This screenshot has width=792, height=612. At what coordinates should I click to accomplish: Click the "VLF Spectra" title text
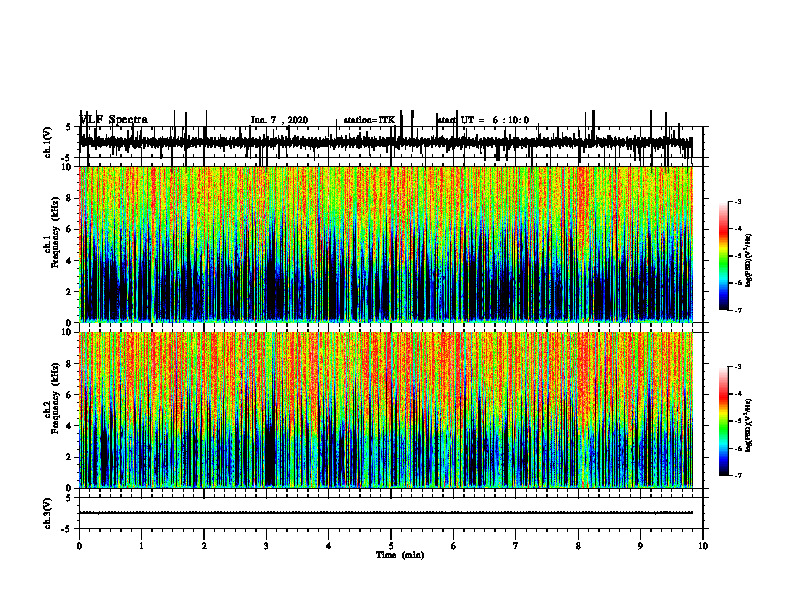(114, 120)
